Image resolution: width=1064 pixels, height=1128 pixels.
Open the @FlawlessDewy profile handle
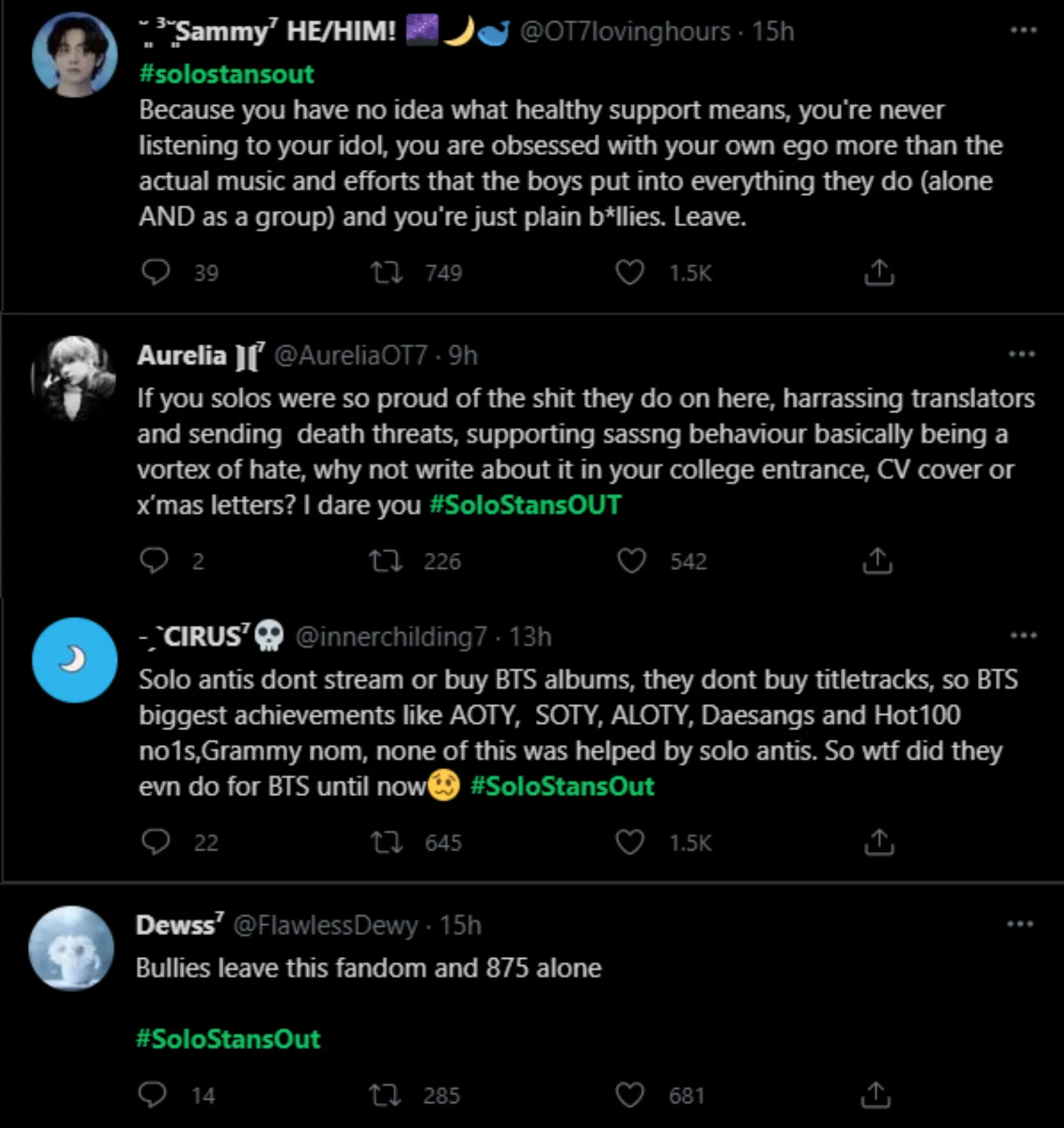(x=325, y=925)
